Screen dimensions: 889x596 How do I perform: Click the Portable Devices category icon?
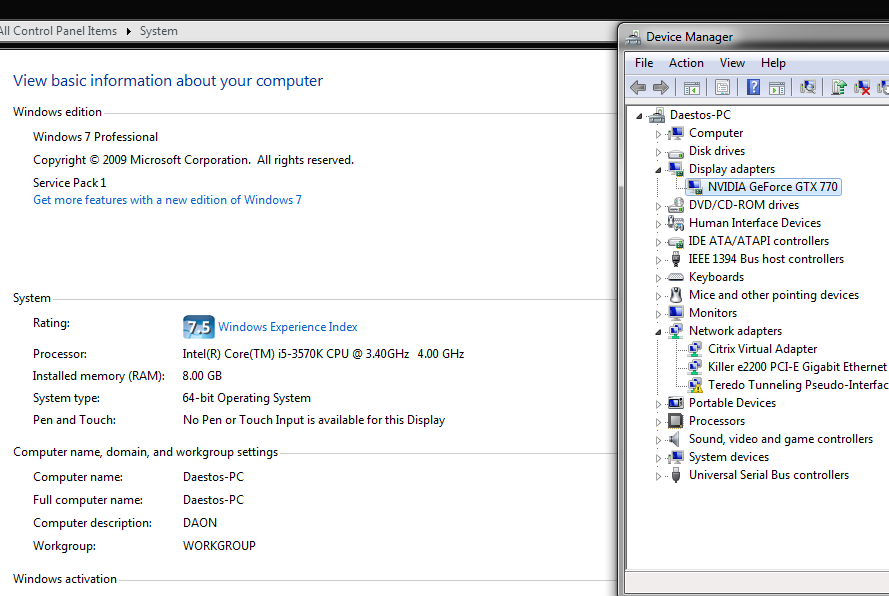pos(675,403)
